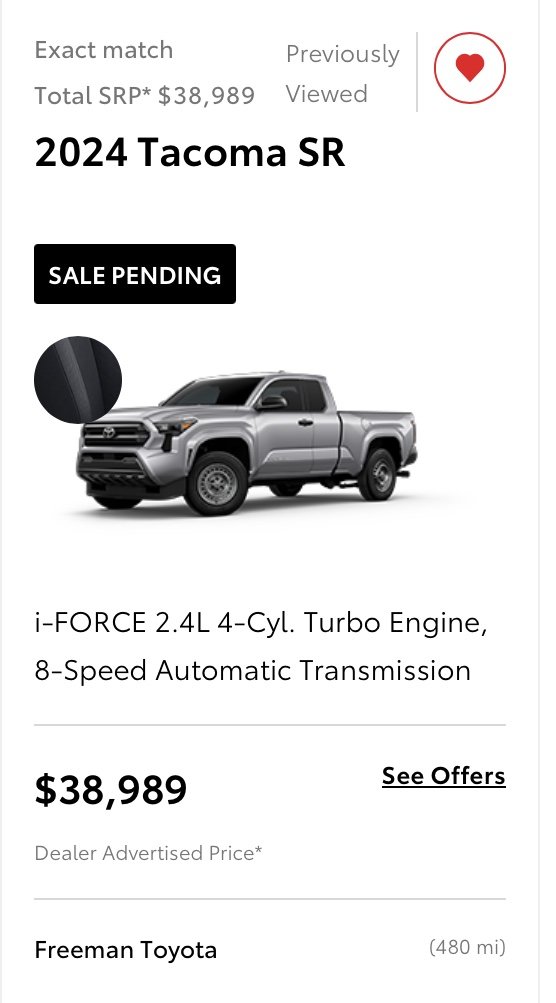Tap the 8-Speed Automatic Transmission text
The width and height of the screenshot is (556, 1003).
coord(253,670)
